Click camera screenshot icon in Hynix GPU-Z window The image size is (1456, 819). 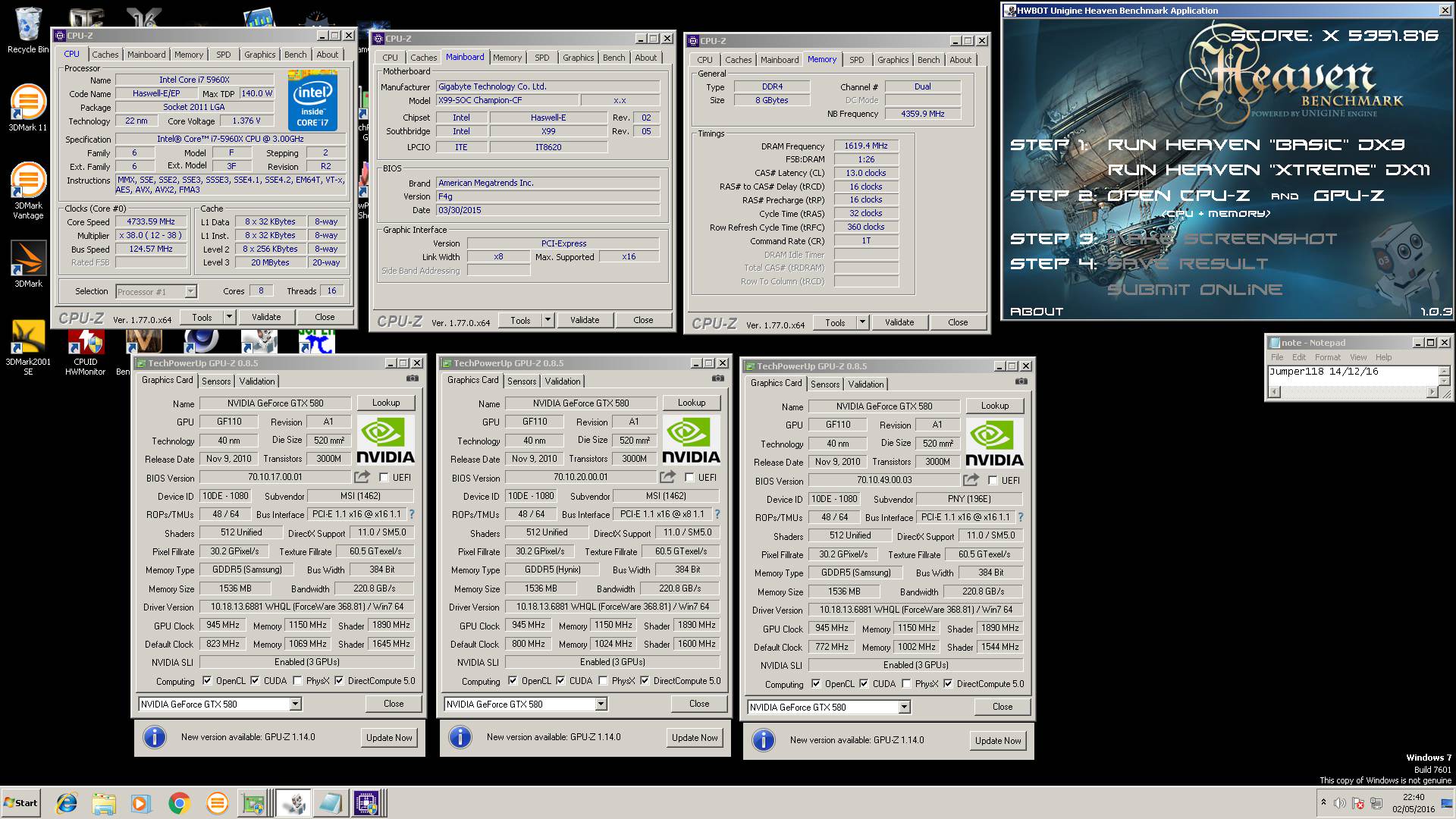tap(717, 378)
